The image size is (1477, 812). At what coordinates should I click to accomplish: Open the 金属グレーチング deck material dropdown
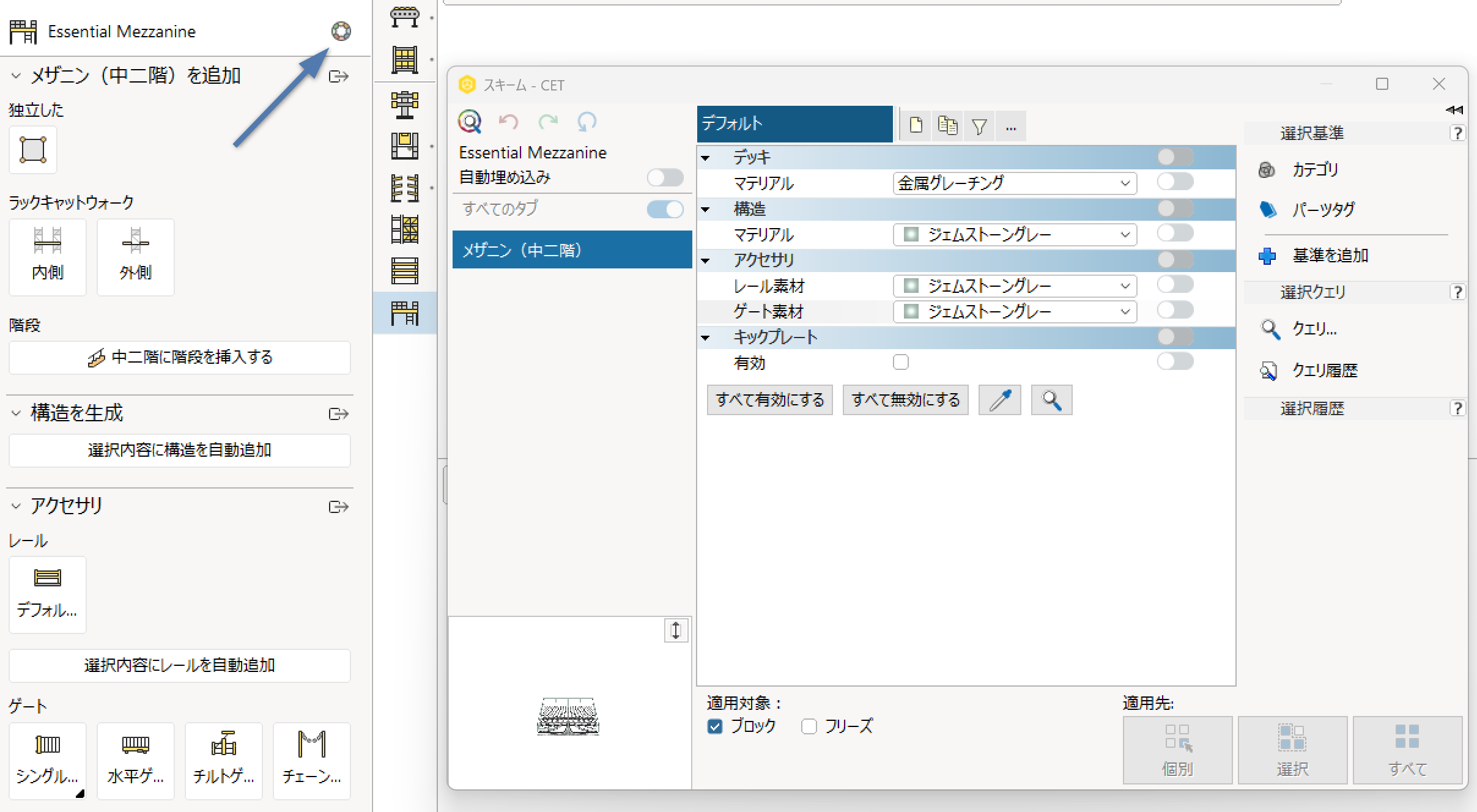pos(1015,183)
